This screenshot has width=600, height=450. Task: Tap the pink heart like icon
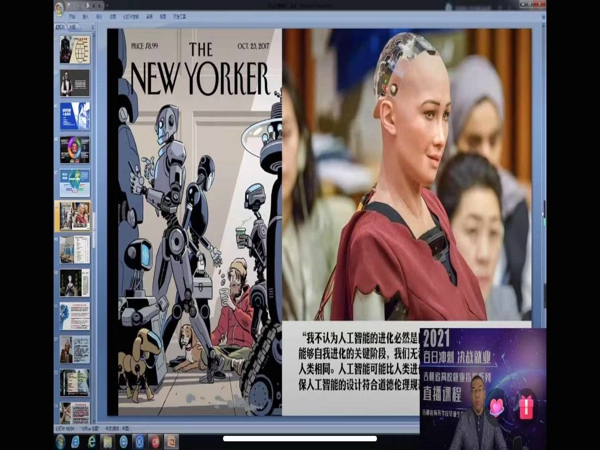tap(496, 406)
